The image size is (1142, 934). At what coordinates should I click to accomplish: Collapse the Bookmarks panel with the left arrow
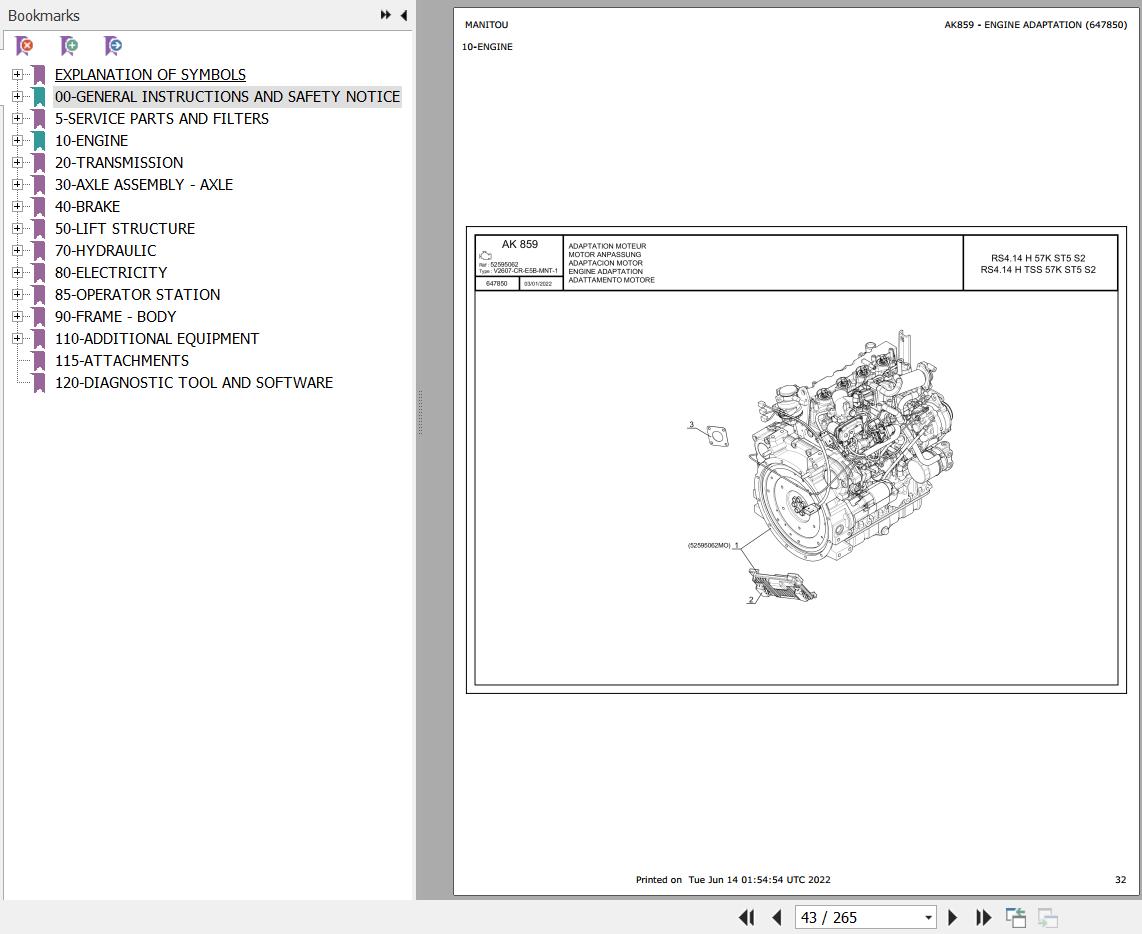(403, 15)
